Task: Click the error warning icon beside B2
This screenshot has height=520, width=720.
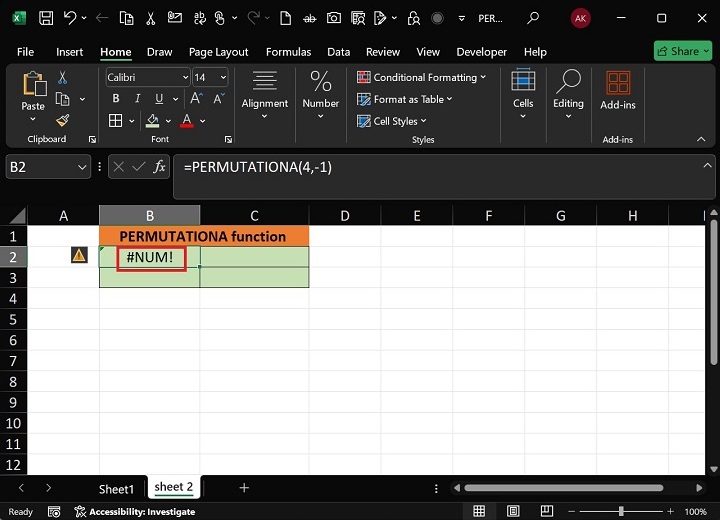Action: (80, 256)
